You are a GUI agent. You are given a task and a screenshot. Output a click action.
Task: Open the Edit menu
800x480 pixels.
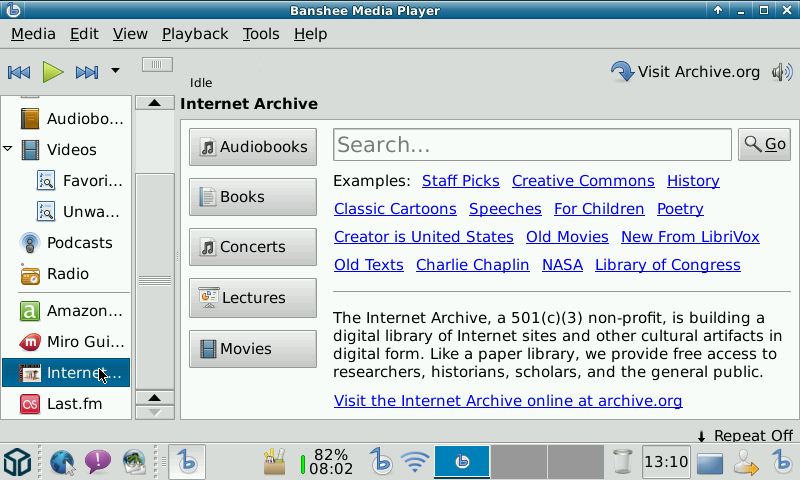84,34
